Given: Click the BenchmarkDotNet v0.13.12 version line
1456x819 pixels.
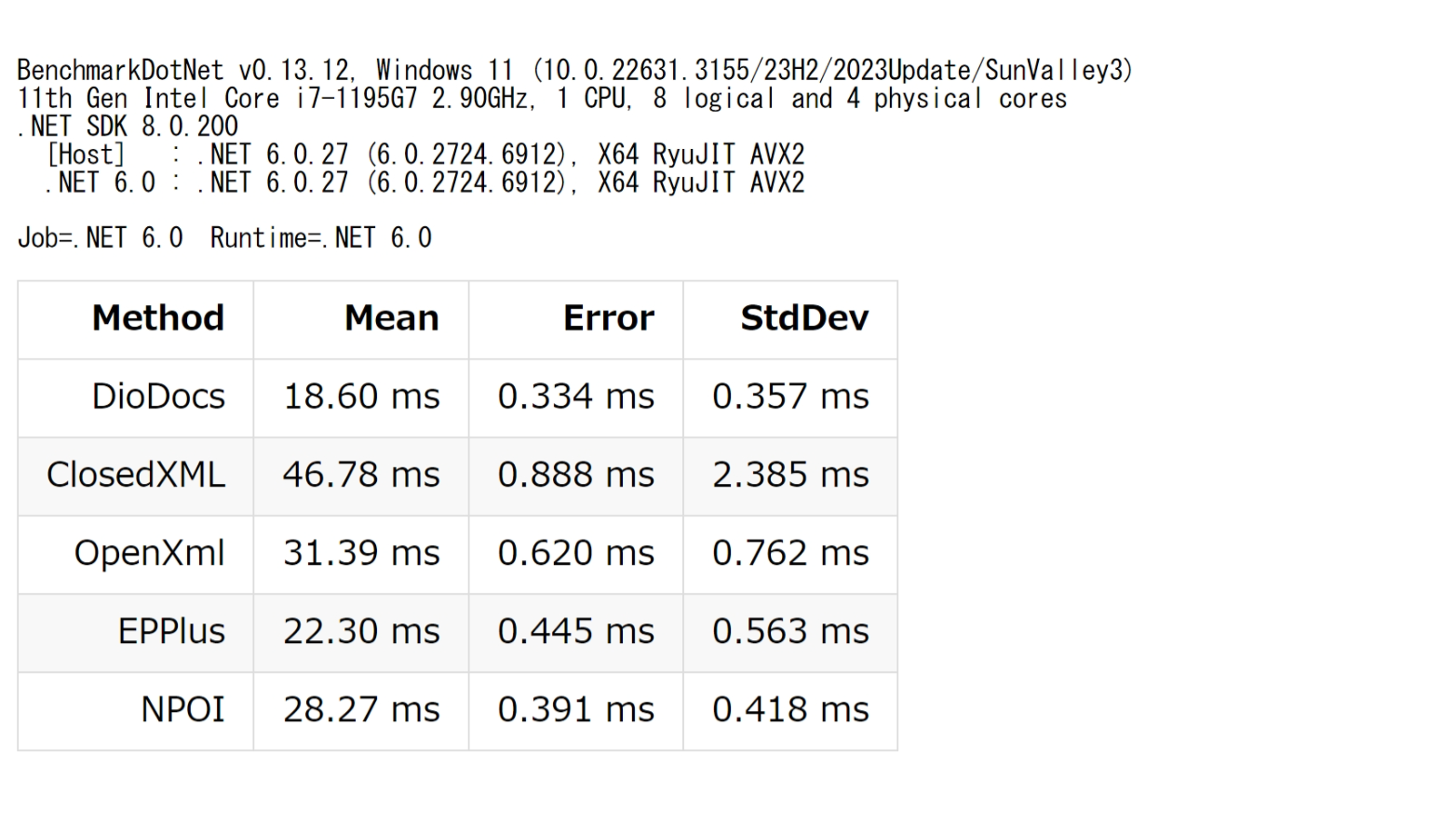Looking at the screenshot, I should point(574,71).
